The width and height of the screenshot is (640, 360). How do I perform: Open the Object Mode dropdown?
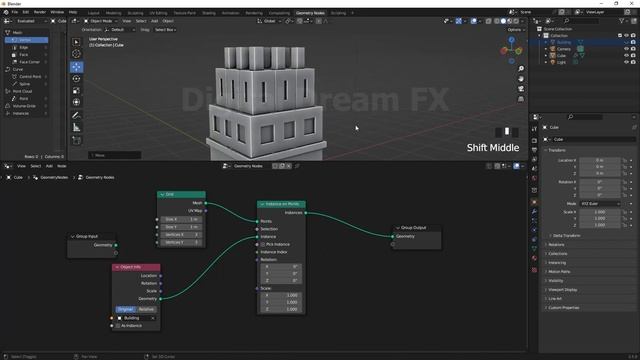click(101, 21)
